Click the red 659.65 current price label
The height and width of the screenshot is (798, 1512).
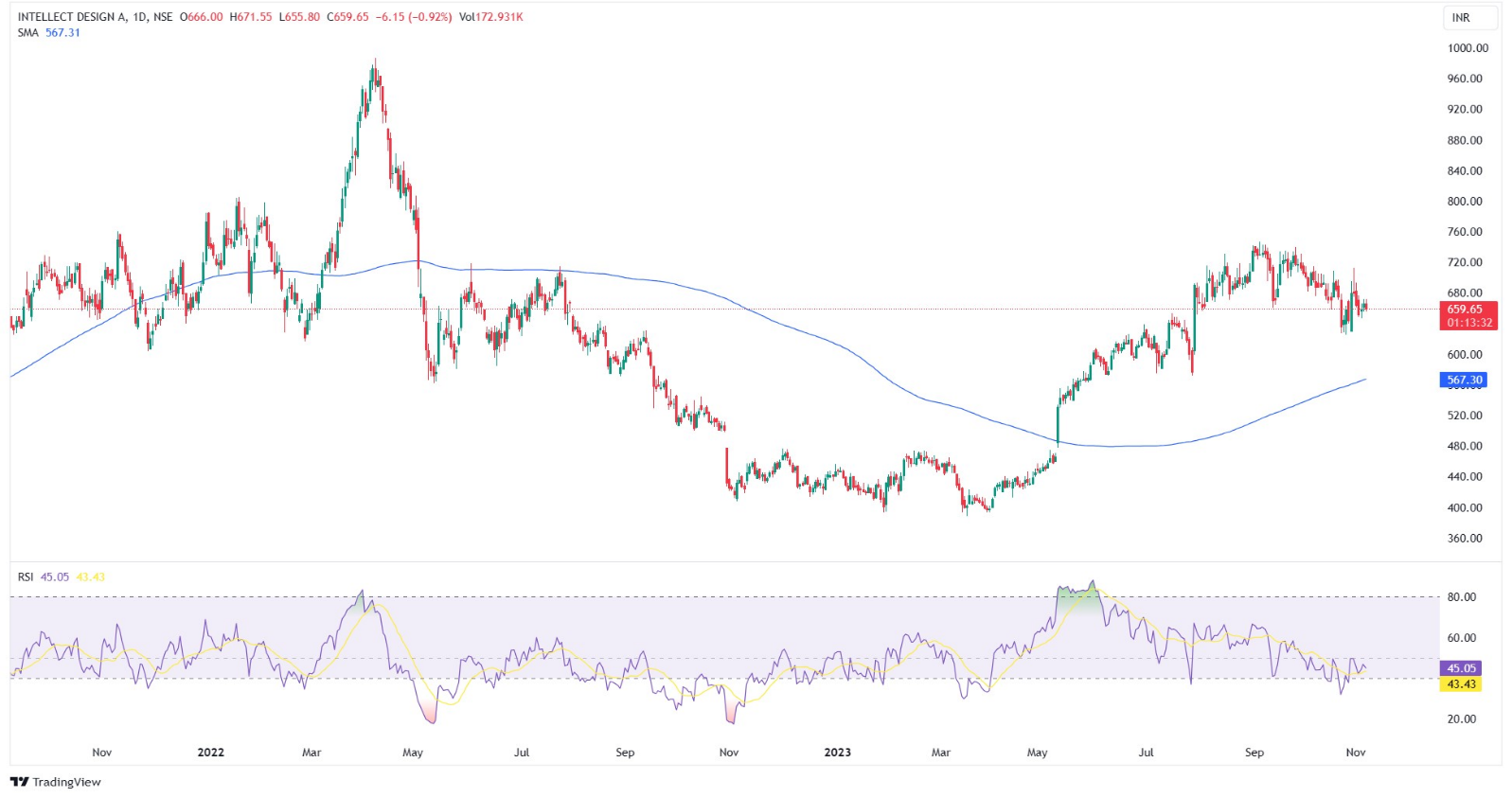click(1465, 310)
